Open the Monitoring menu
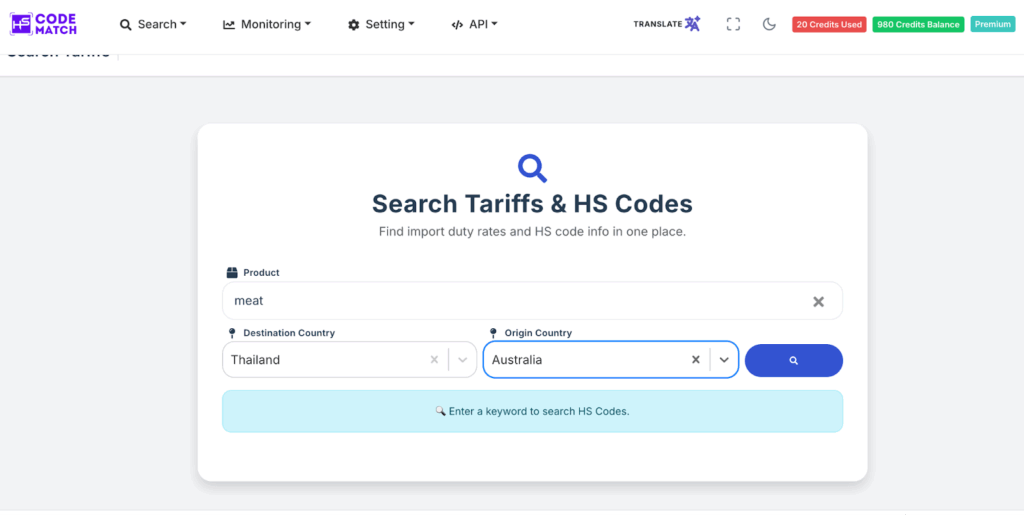Screen dimensions: 1024x515 [267, 24]
